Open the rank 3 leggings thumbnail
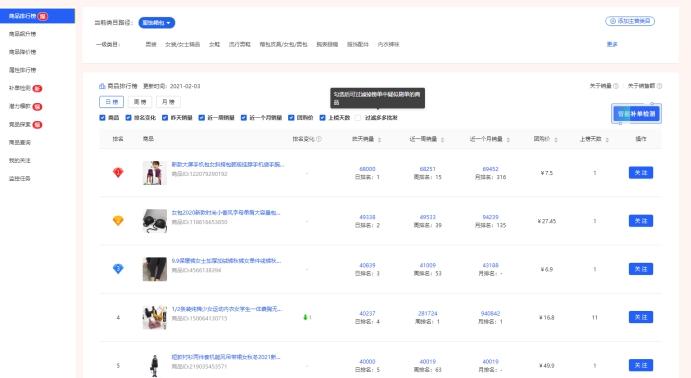 [155, 269]
